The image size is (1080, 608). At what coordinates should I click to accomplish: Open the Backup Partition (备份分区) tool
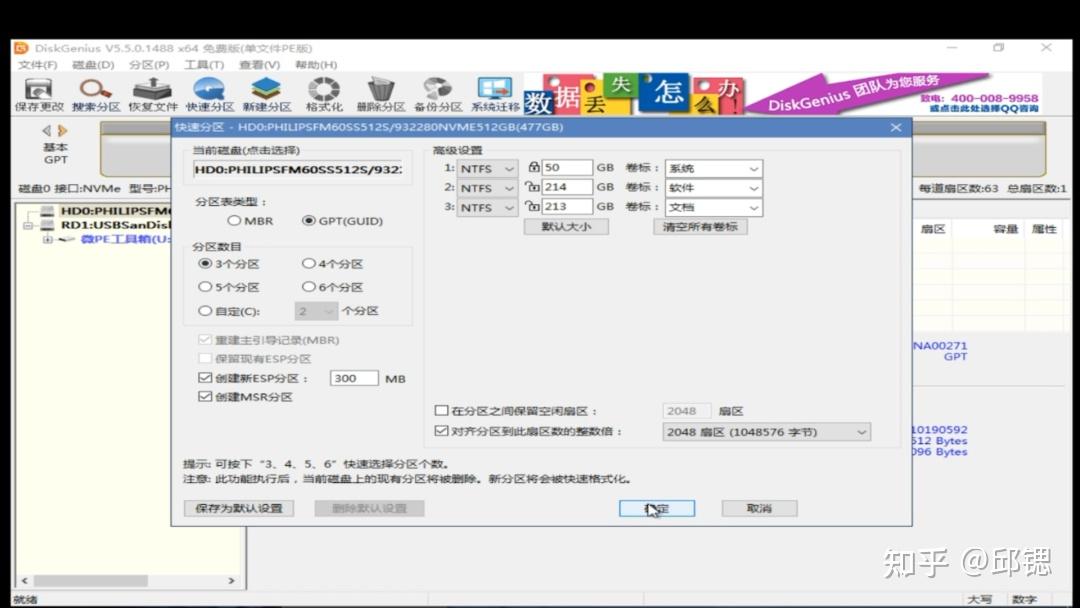click(437, 95)
